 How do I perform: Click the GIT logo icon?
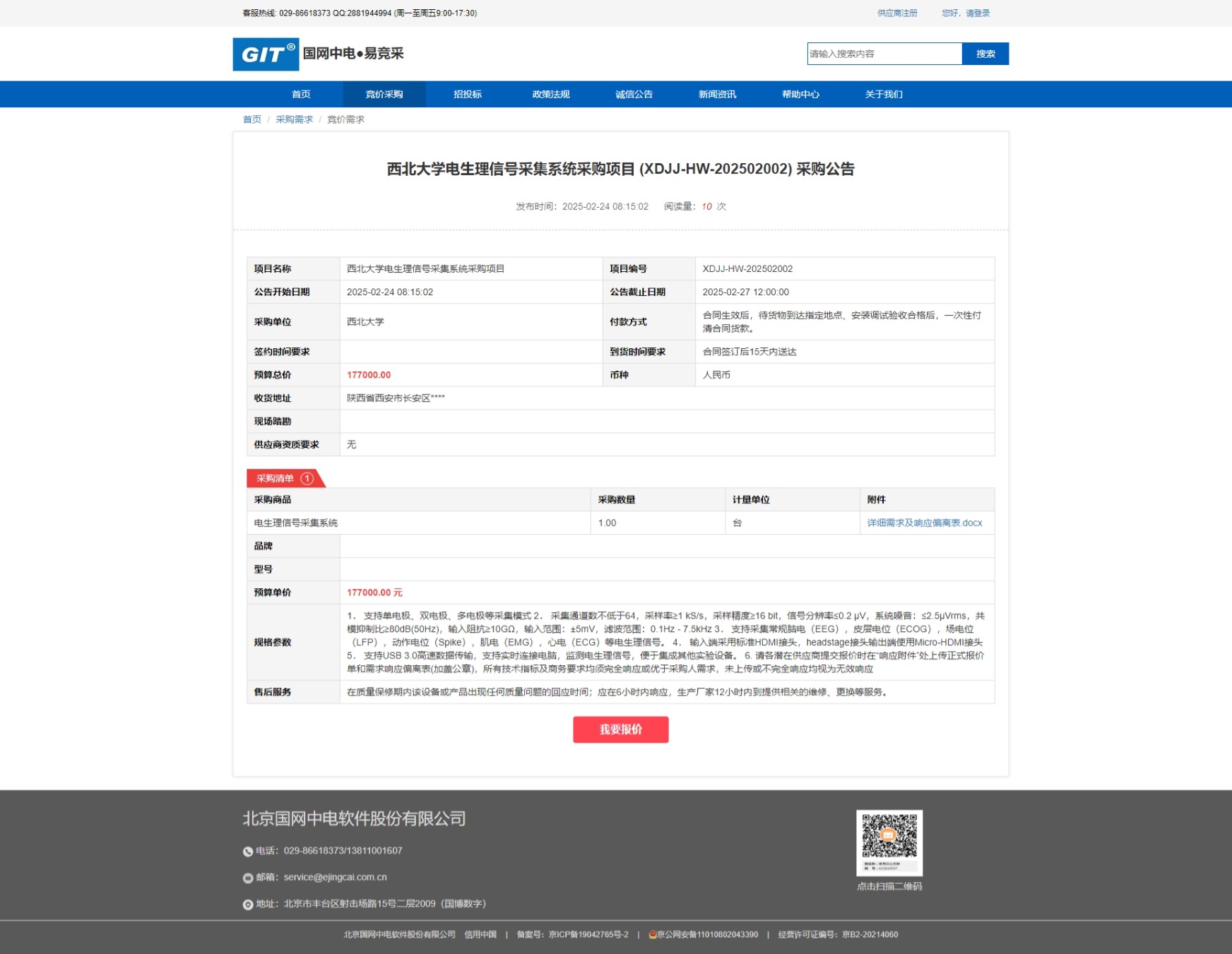266,54
